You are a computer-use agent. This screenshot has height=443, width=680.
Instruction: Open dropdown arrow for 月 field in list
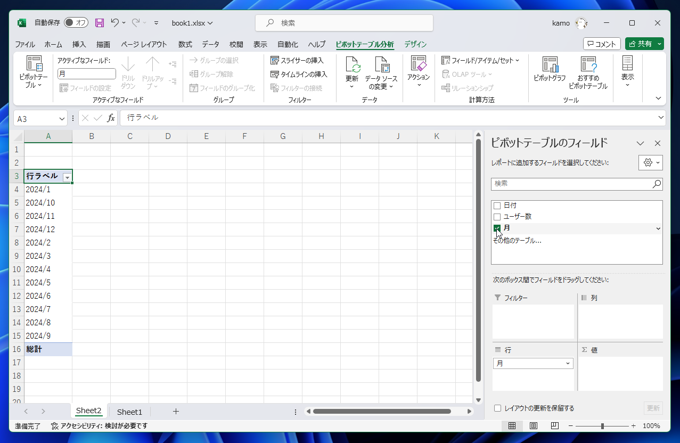click(x=658, y=228)
